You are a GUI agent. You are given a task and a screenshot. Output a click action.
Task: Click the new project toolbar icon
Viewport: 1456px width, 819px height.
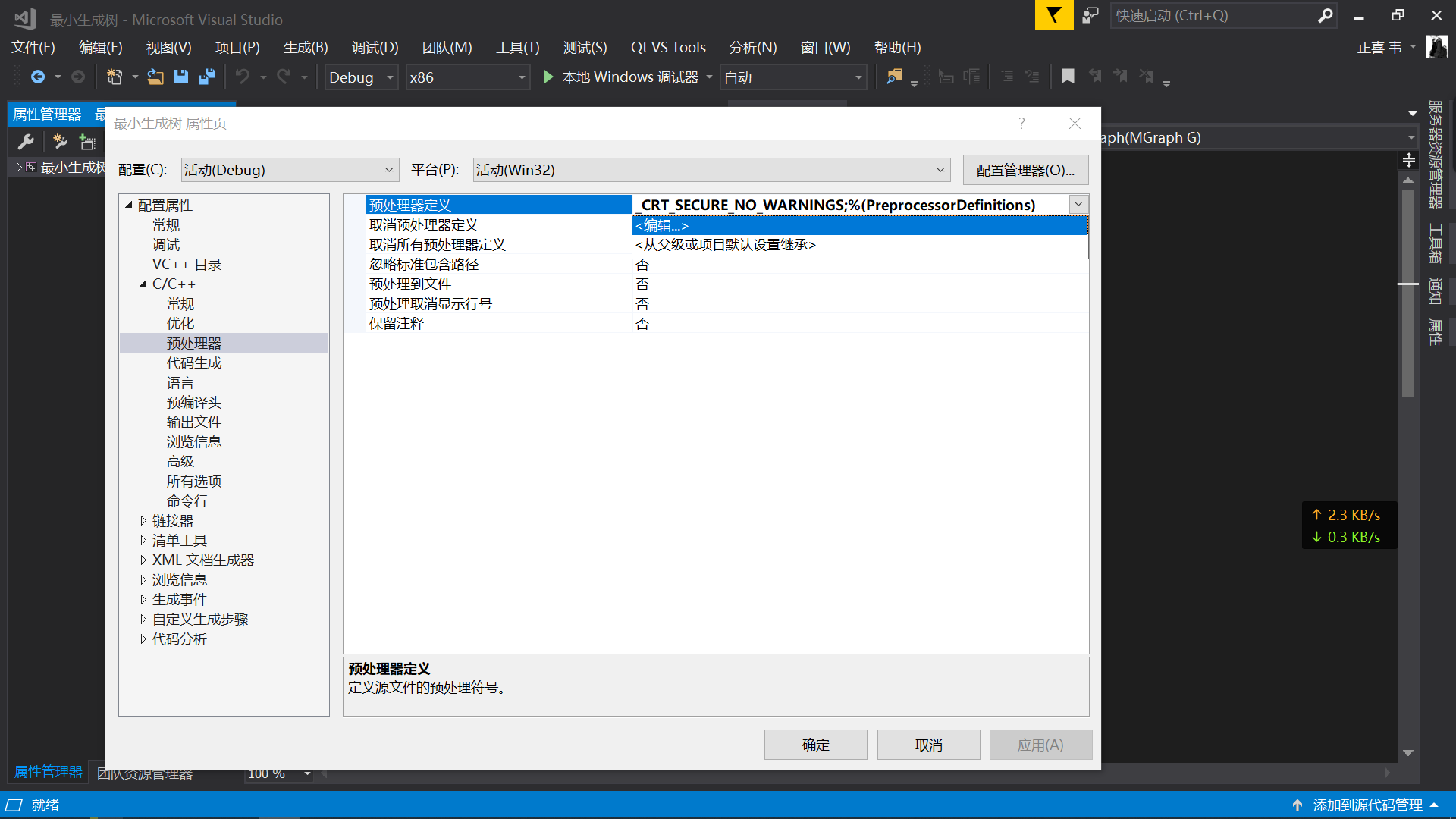point(115,77)
